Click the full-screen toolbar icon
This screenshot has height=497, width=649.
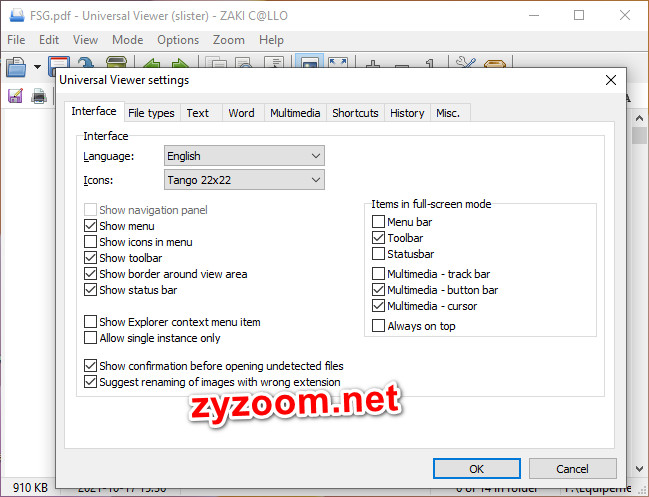click(338, 62)
